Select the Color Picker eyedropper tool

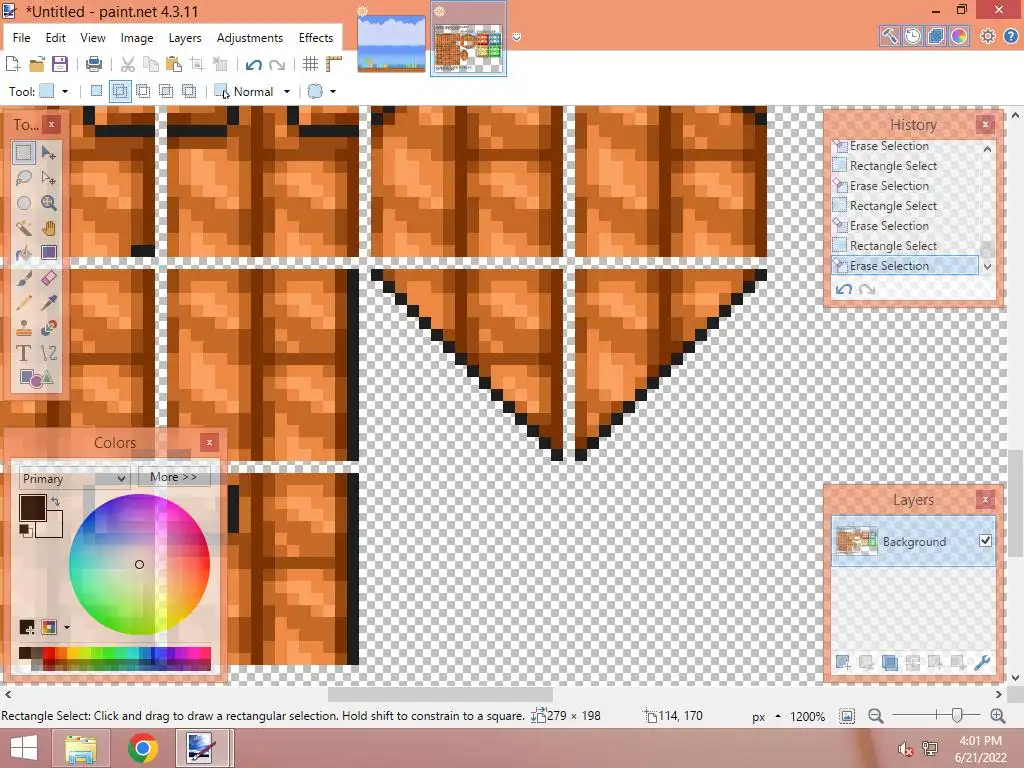[49, 303]
